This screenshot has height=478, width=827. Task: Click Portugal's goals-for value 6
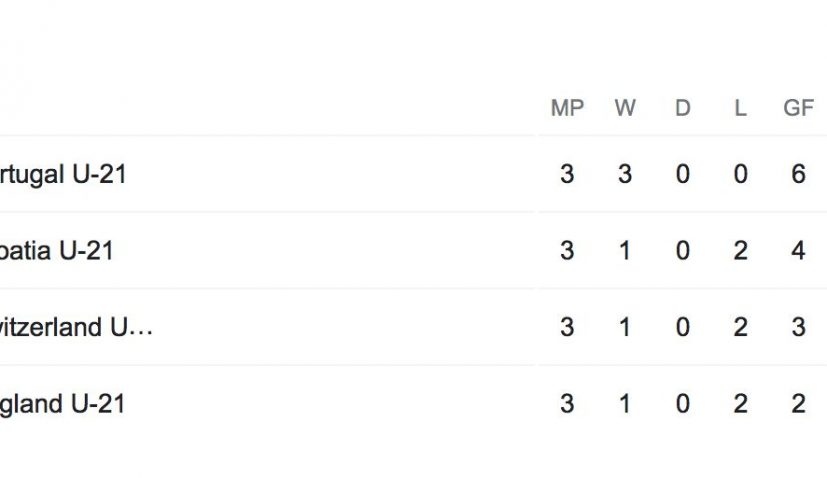(x=798, y=174)
